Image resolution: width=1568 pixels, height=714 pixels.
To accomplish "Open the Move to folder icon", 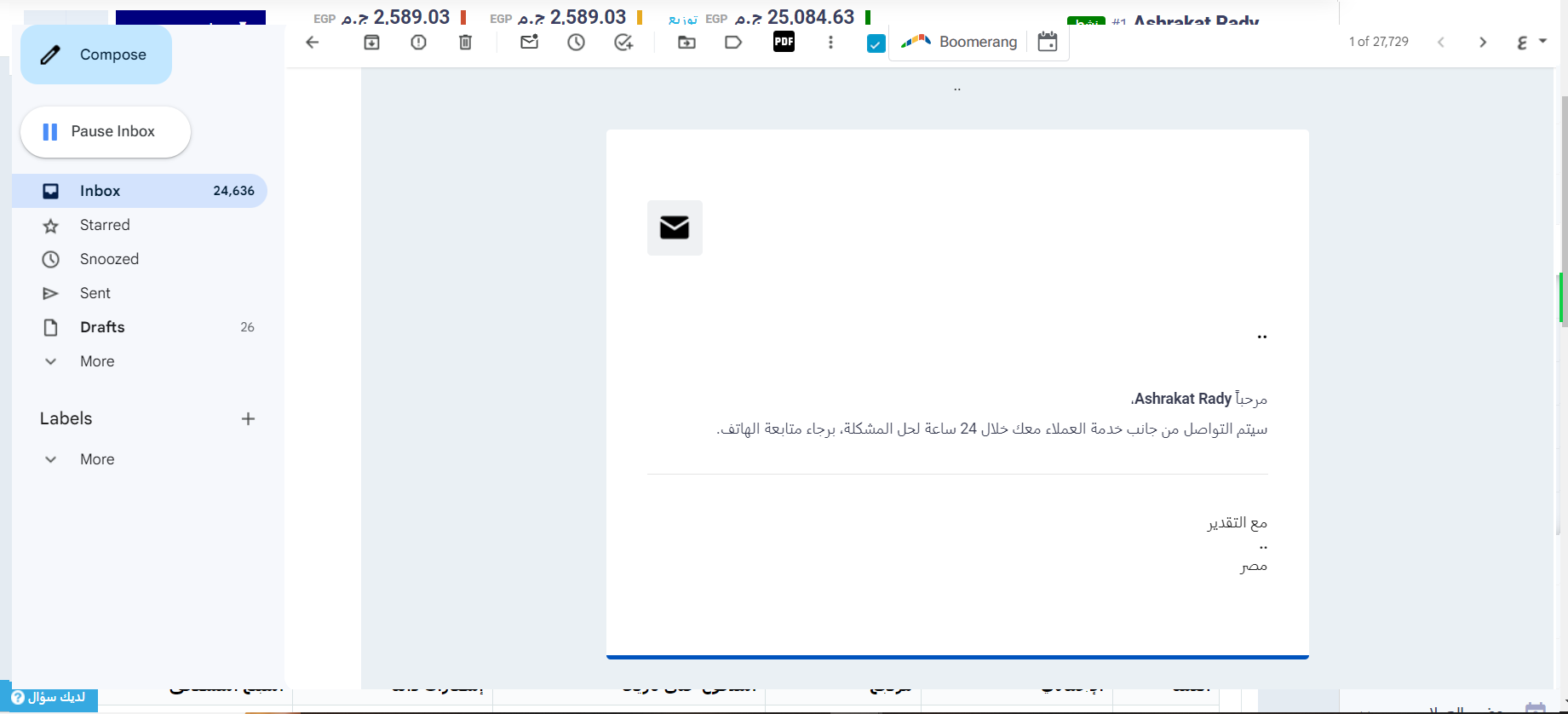I will coord(686,42).
